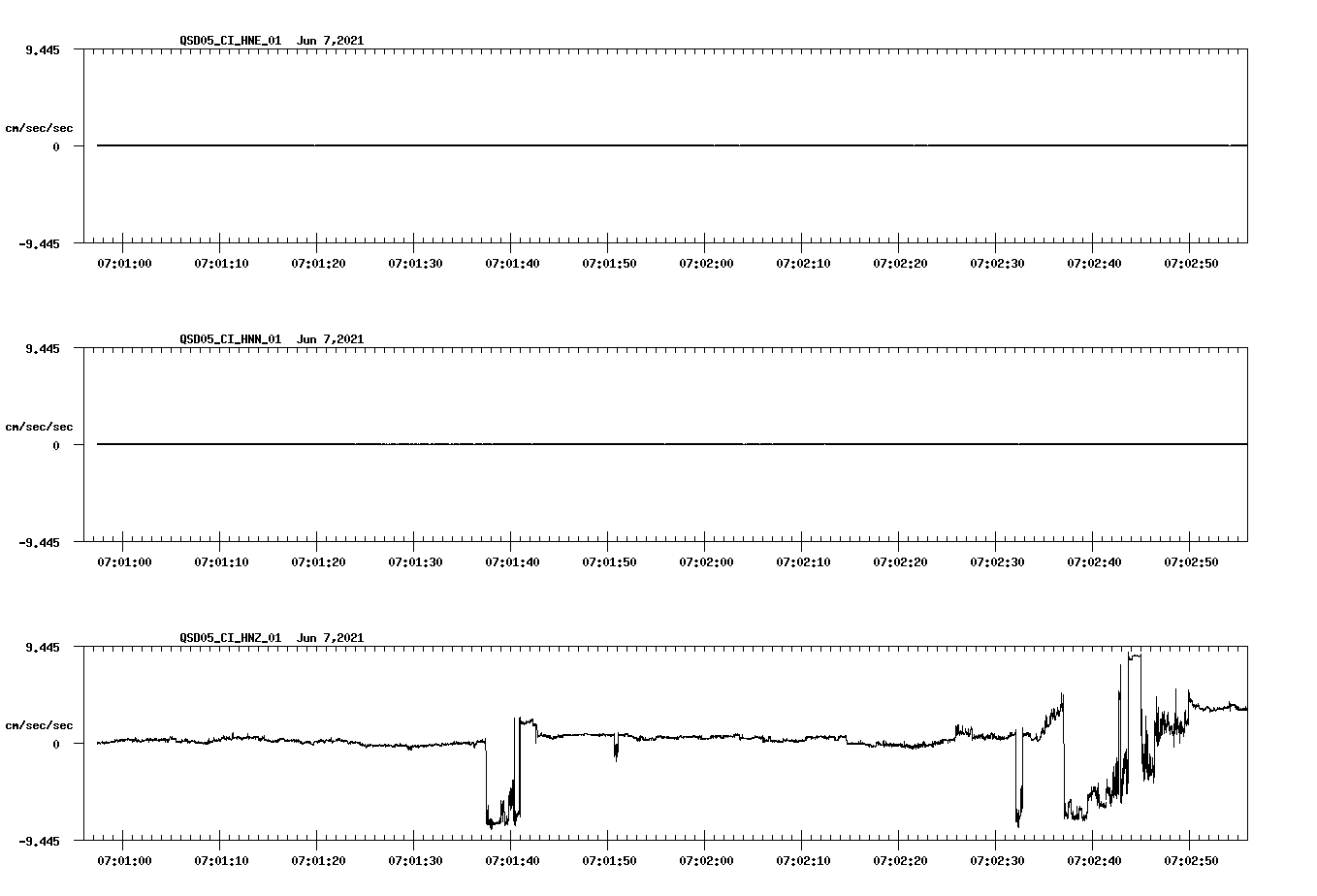1317x896 pixels.
Task: Select the HNZ plot's upper 9.445 axis label
Action: [x=44, y=647]
